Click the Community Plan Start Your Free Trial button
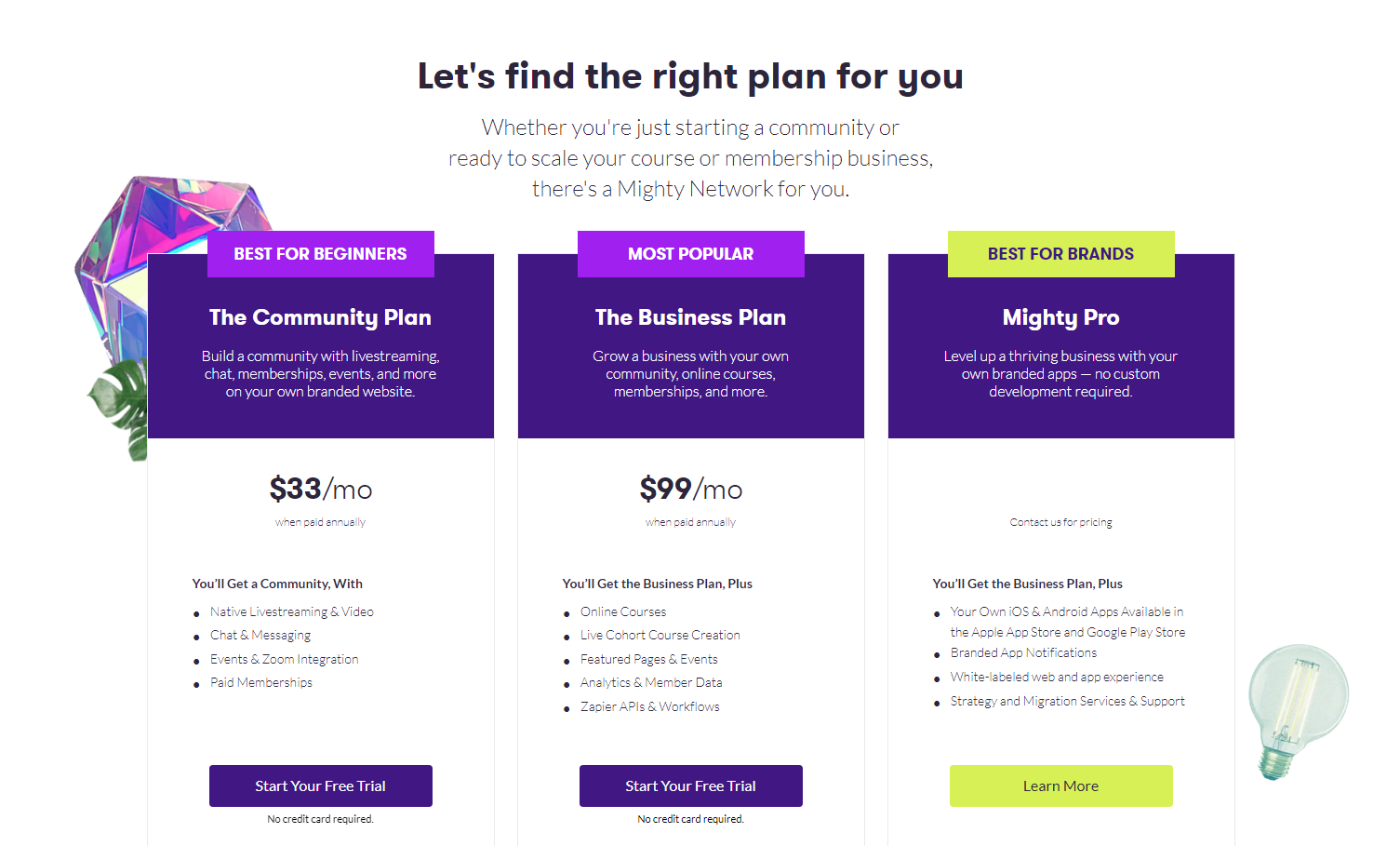This screenshot has height=846, width=1400. (x=320, y=786)
